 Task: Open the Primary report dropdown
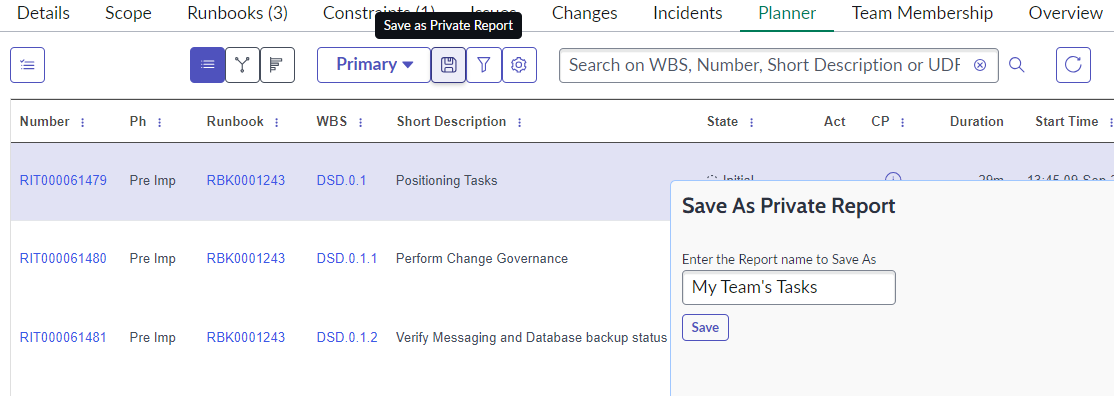pos(374,65)
